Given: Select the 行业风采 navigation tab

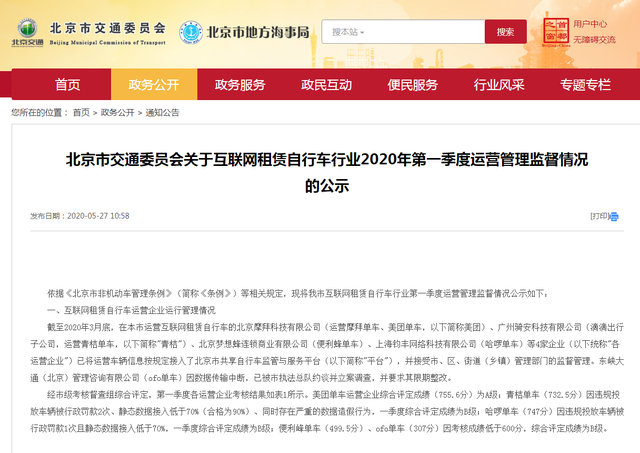Looking at the screenshot, I should (499, 84).
